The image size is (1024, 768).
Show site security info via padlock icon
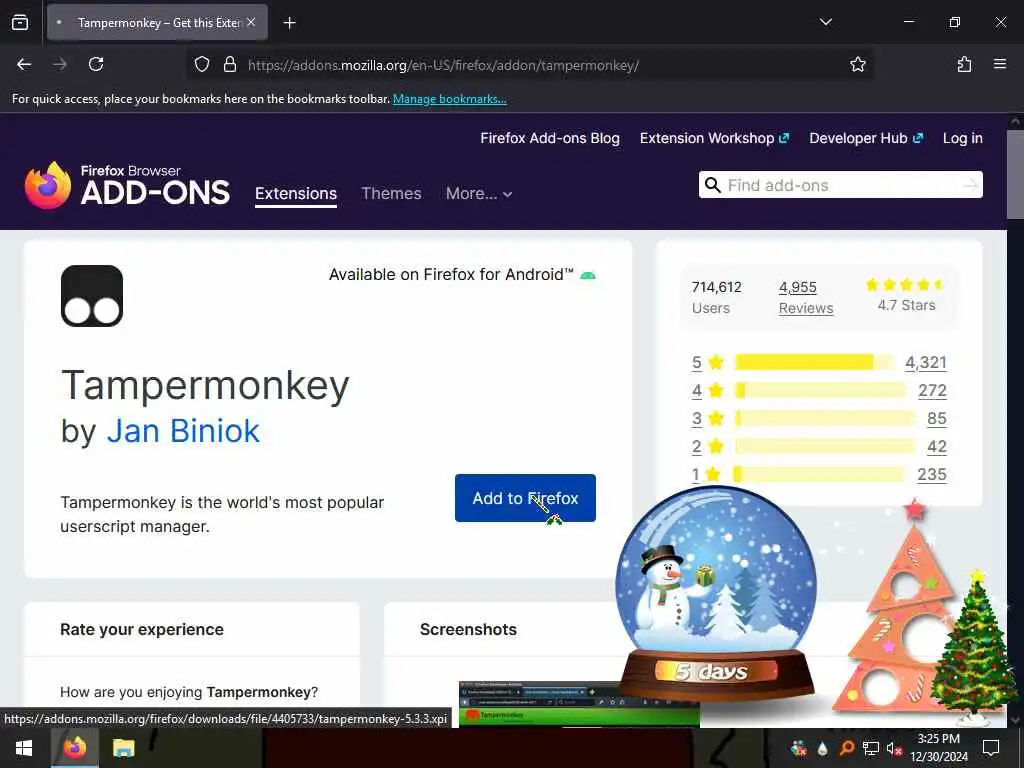(x=229, y=65)
